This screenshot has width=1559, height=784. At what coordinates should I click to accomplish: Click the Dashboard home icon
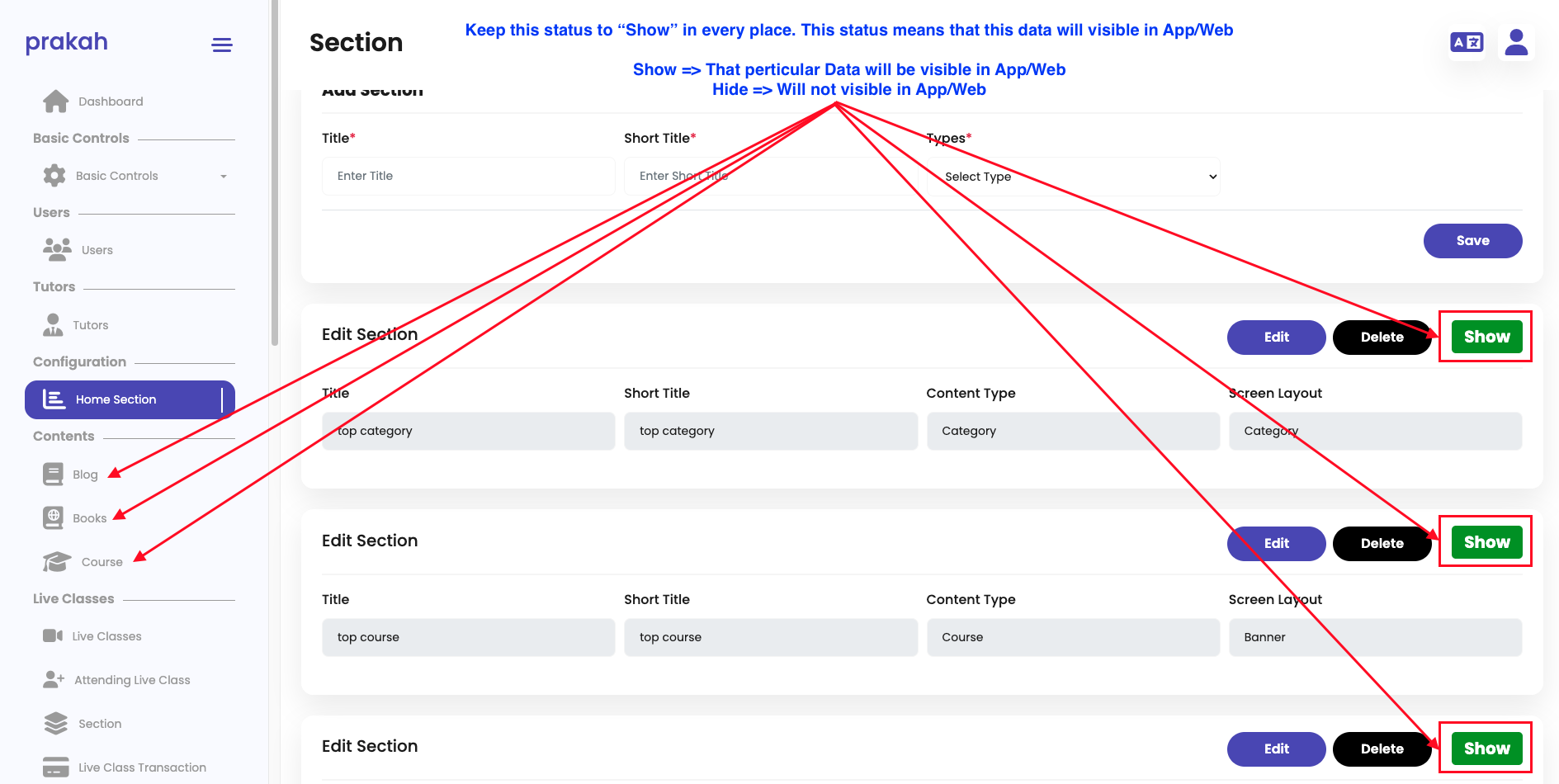click(55, 102)
